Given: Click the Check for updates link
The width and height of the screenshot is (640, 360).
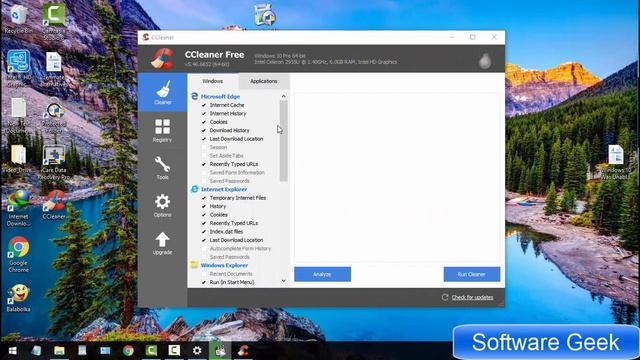Looking at the screenshot, I should pyautogui.click(x=472, y=297).
